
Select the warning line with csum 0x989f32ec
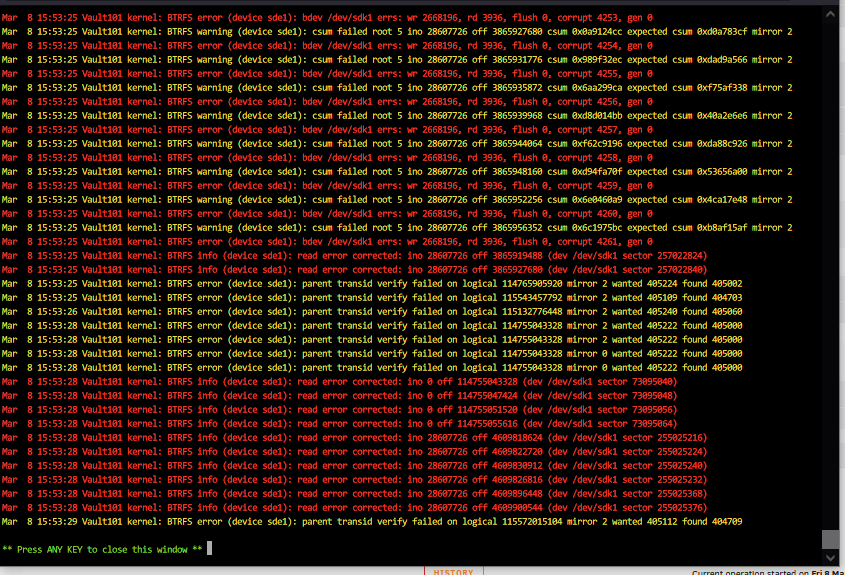tap(397, 60)
